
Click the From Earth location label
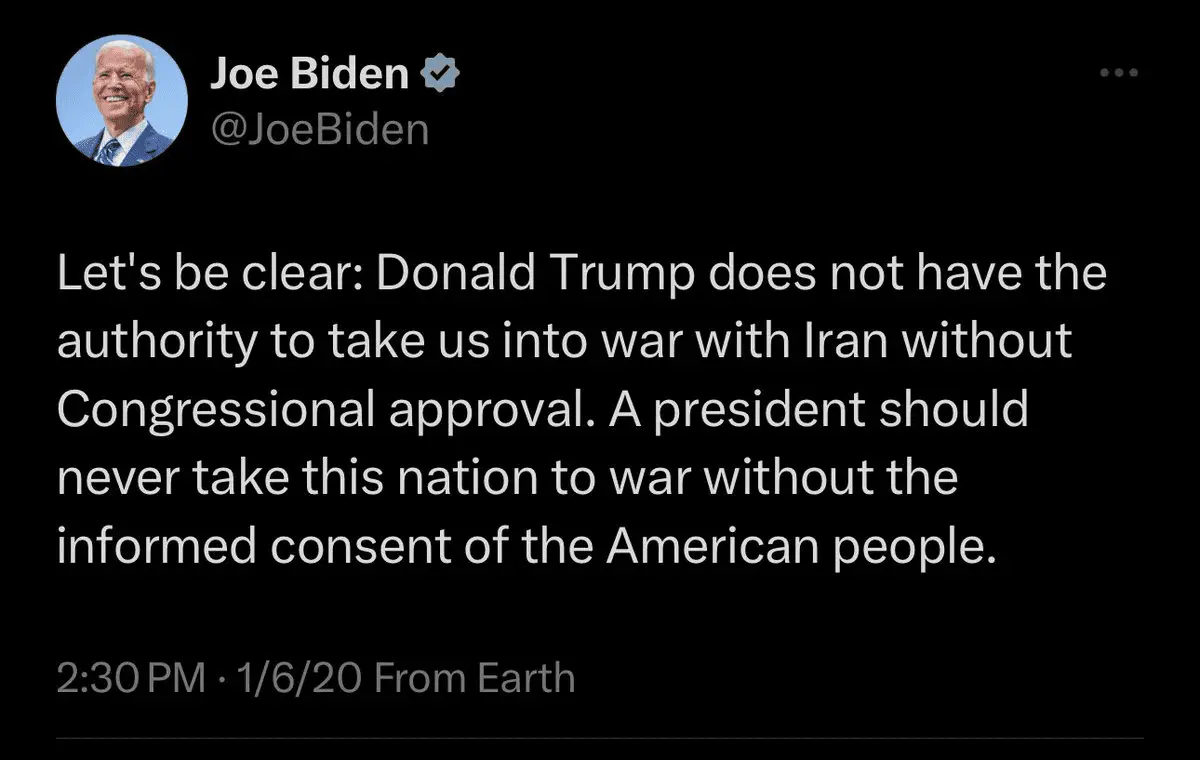pos(475,678)
